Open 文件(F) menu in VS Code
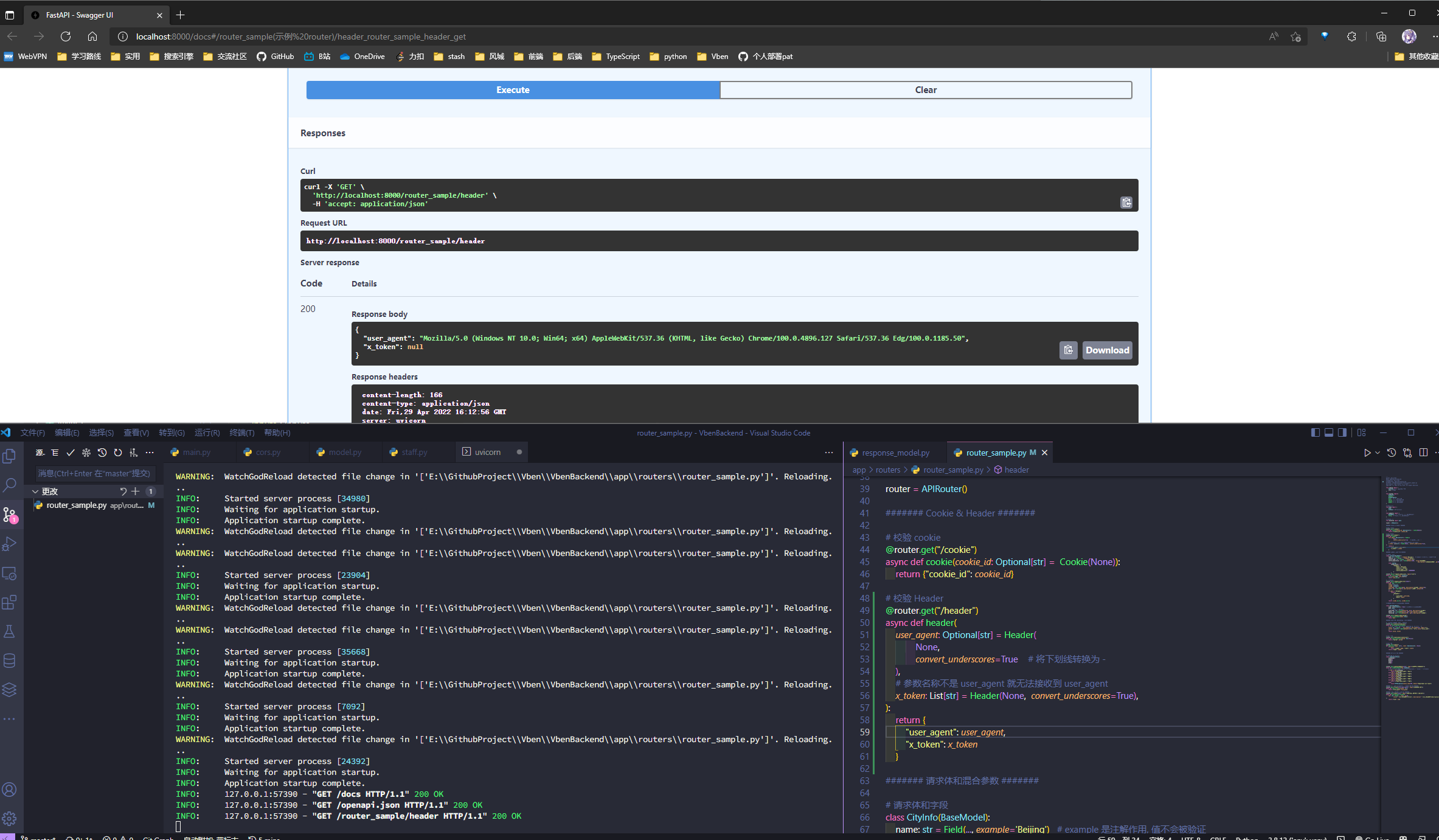The width and height of the screenshot is (1439, 840). click(33, 432)
